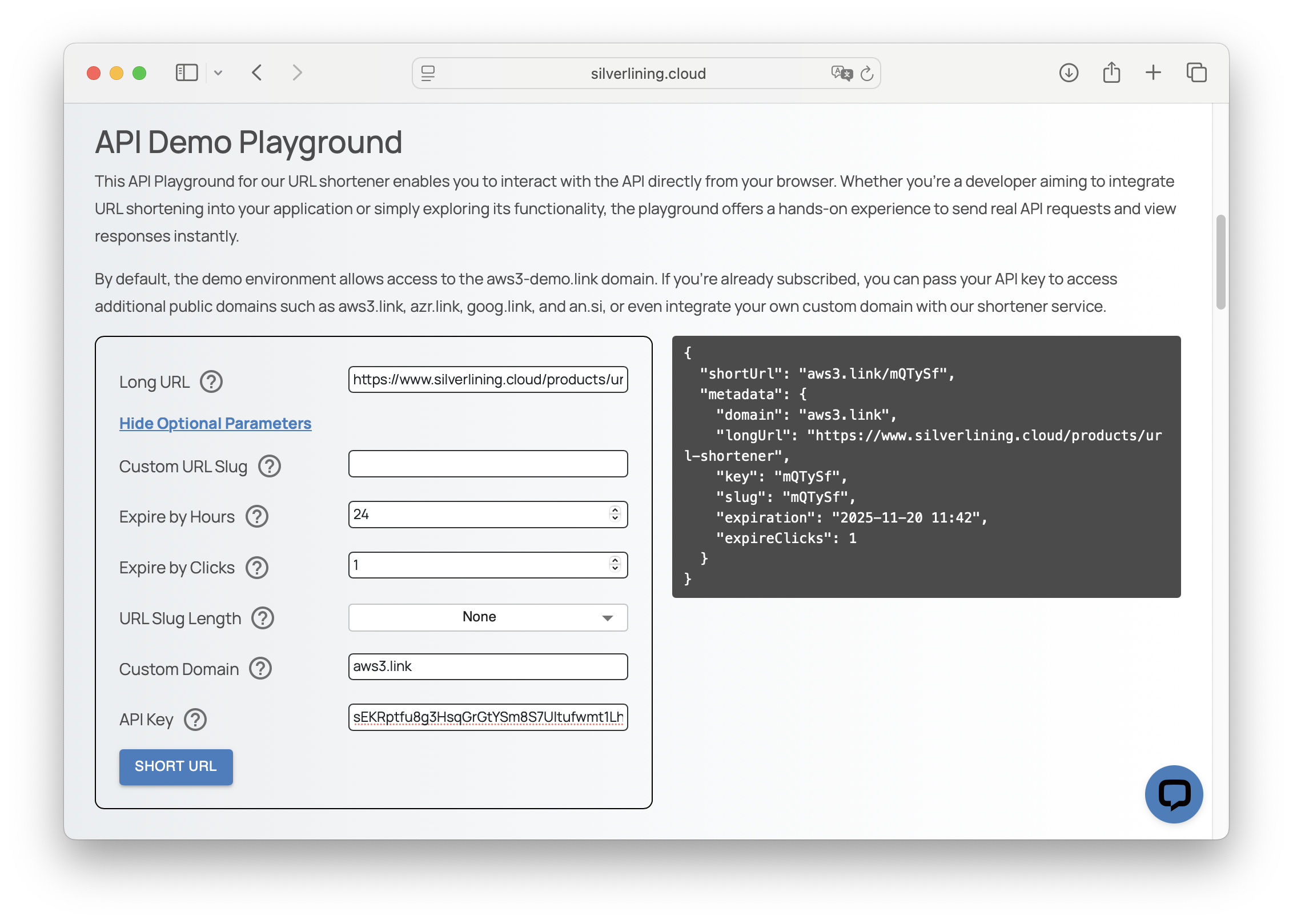This screenshot has height=924, width=1293.
Task: Click the API Key help icon
Action: [x=195, y=720]
